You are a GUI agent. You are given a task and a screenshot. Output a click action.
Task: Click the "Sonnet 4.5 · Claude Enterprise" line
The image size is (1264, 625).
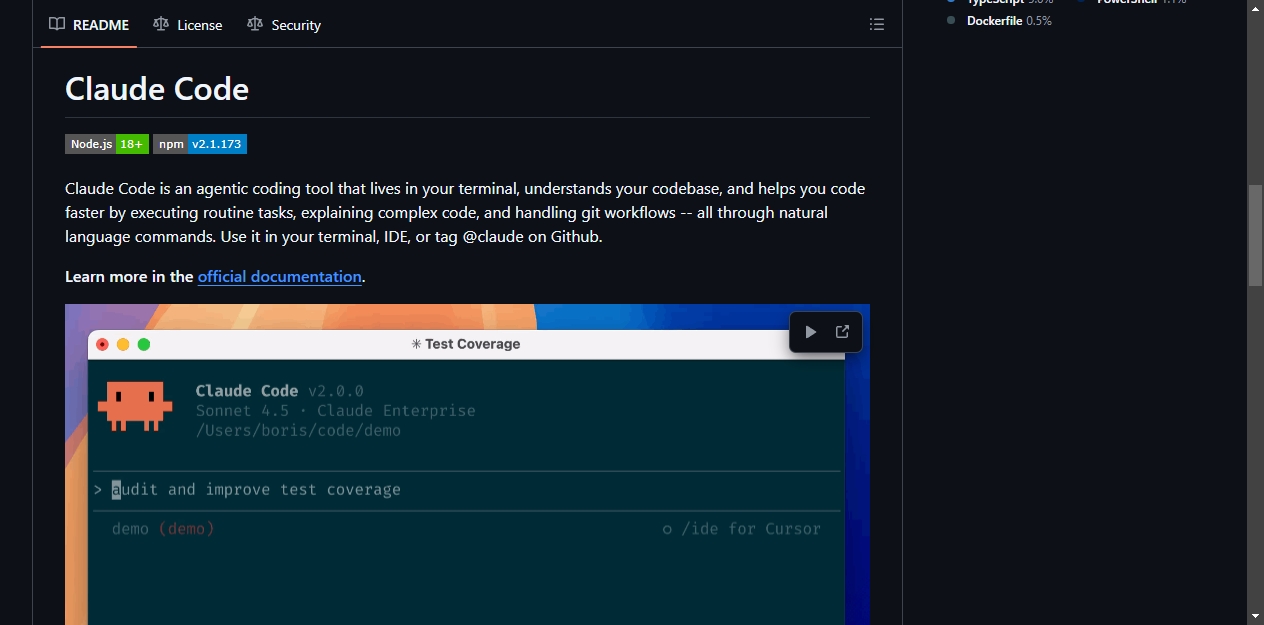click(x=336, y=411)
